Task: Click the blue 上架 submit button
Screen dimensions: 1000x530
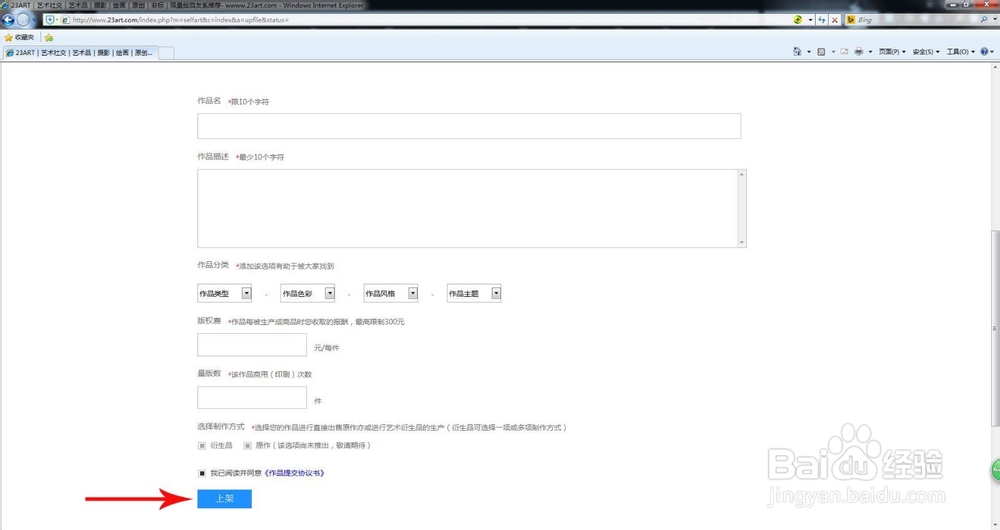Action: (x=224, y=499)
